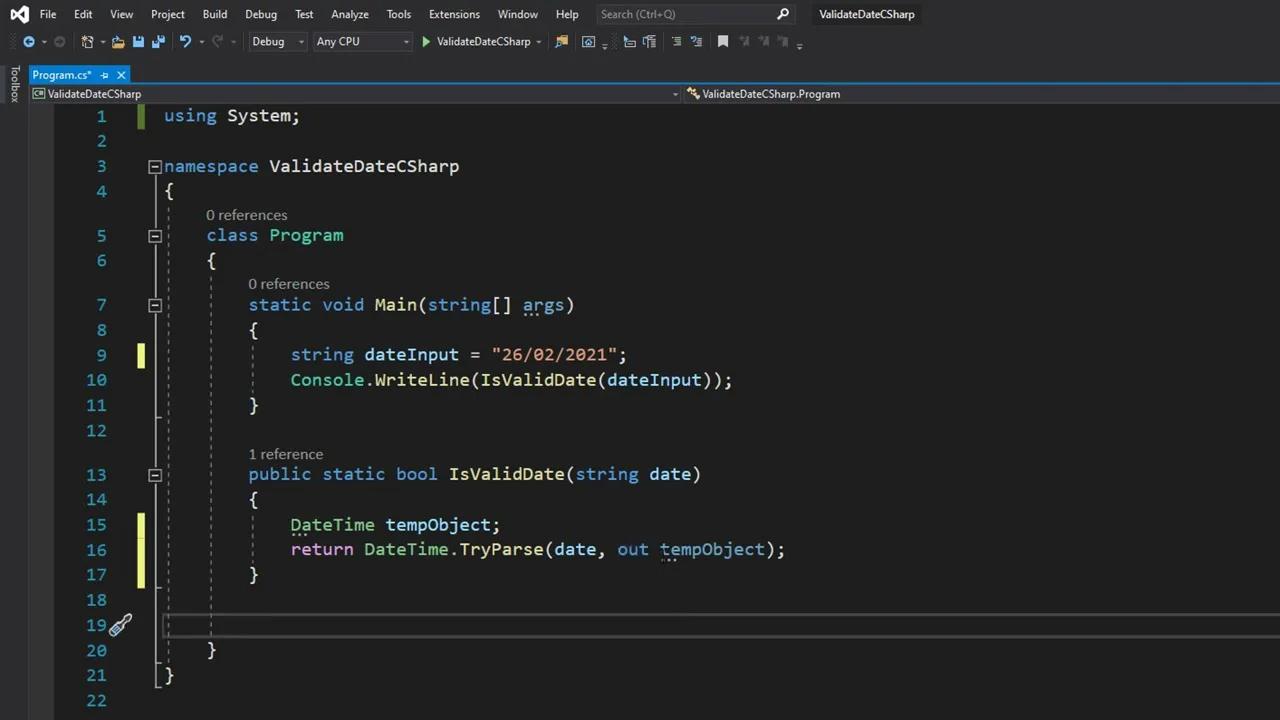The image size is (1280, 720).
Task: Click the Open File icon
Action: pos(117,41)
